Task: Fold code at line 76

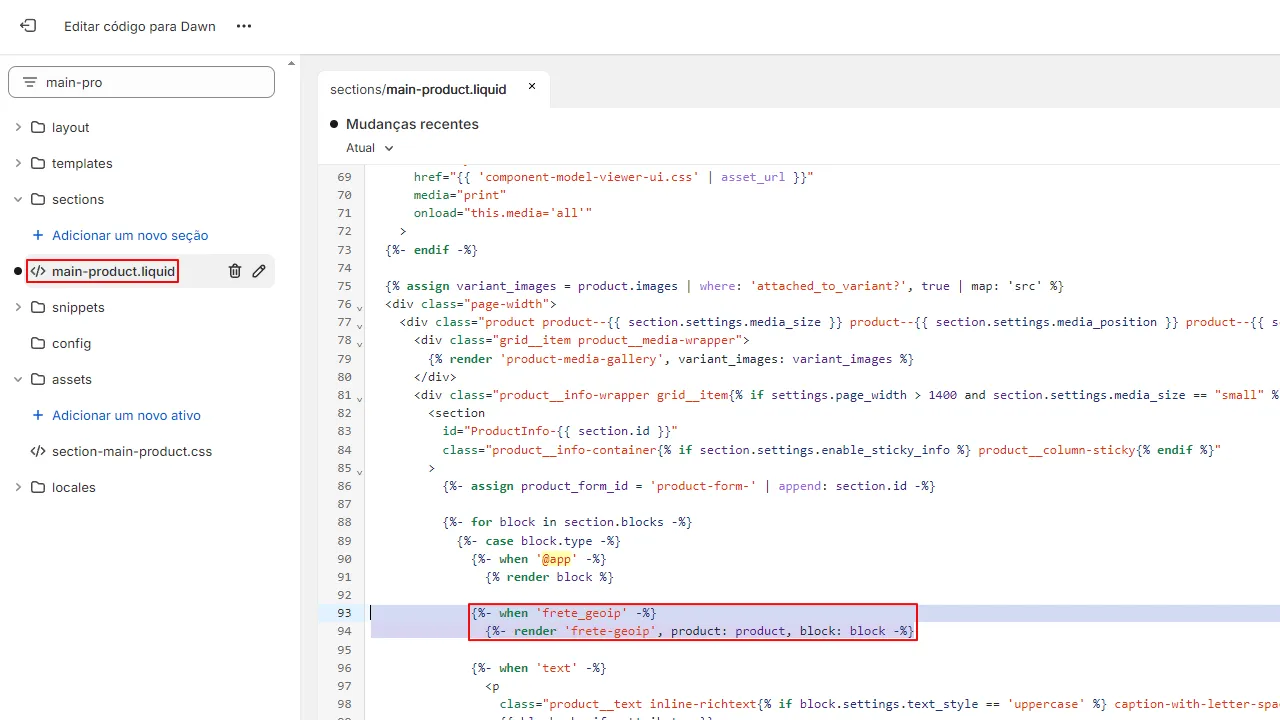Action: pyautogui.click(x=358, y=306)
